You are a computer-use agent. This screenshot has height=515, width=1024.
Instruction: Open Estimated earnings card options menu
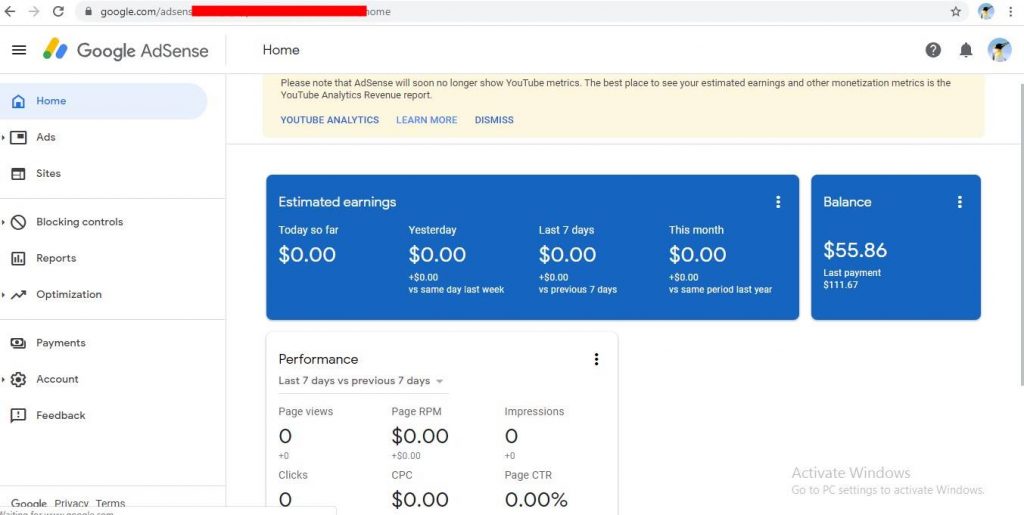coord(778,202)
